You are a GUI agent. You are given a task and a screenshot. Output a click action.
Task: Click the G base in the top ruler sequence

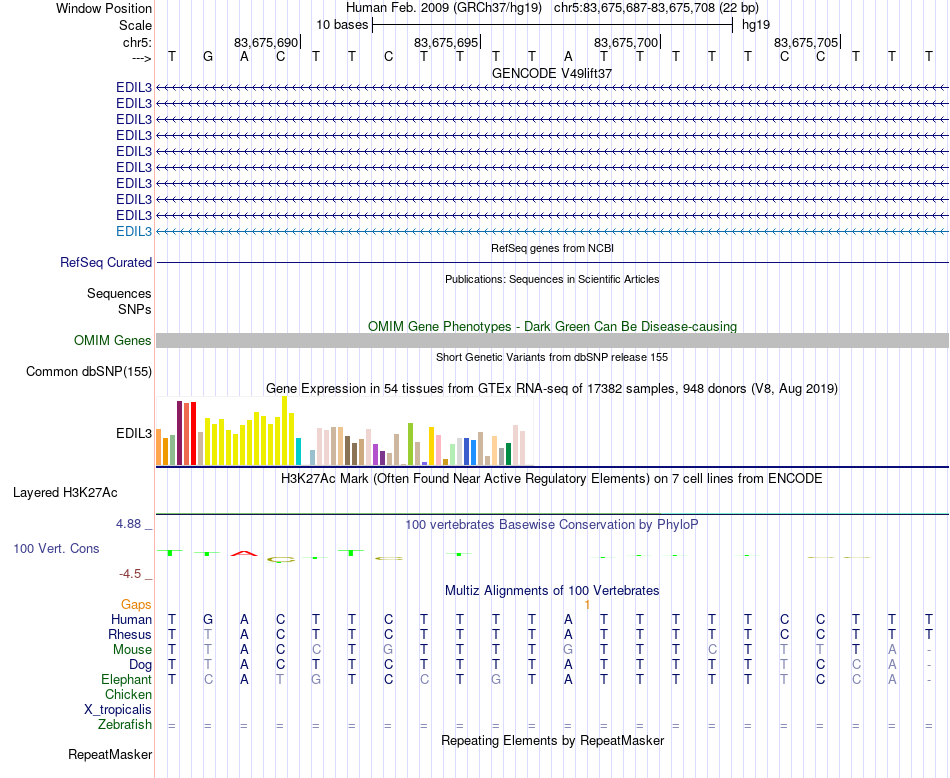(208, 57)
